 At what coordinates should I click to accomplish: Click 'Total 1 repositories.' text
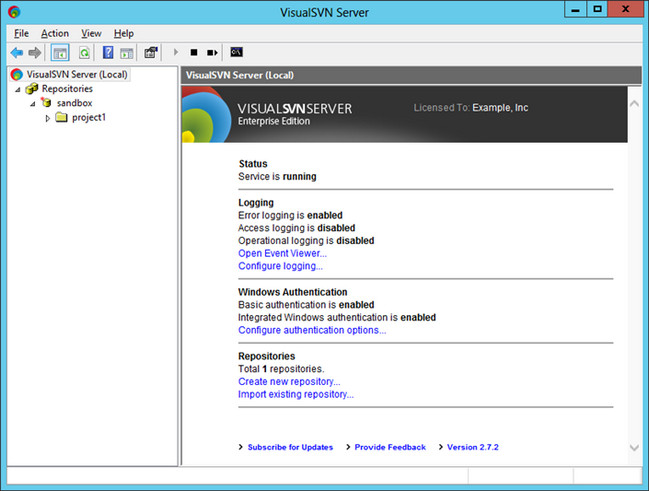point(281,369)
